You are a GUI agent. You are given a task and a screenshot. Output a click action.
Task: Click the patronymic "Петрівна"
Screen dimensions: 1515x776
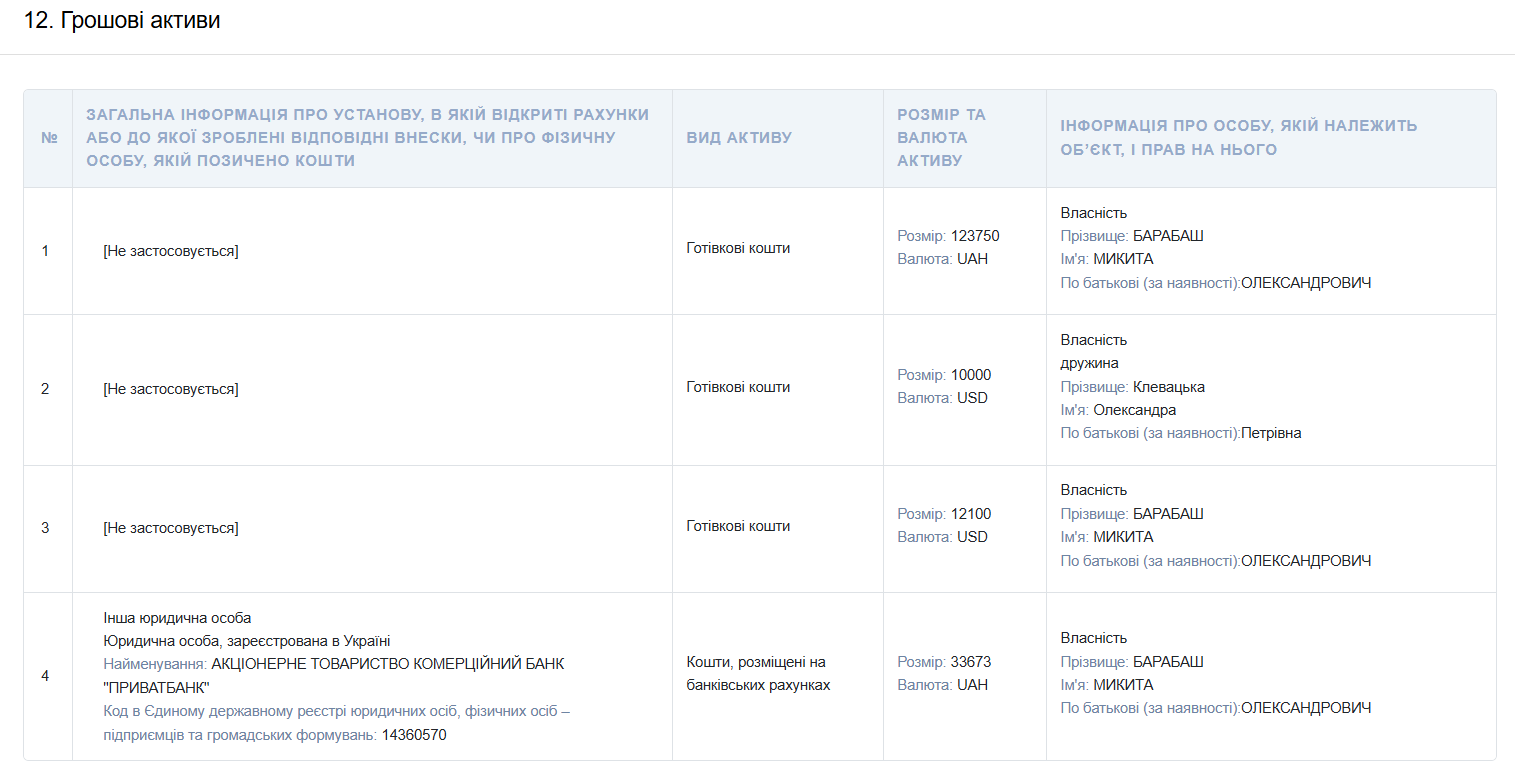(1271, 433)
